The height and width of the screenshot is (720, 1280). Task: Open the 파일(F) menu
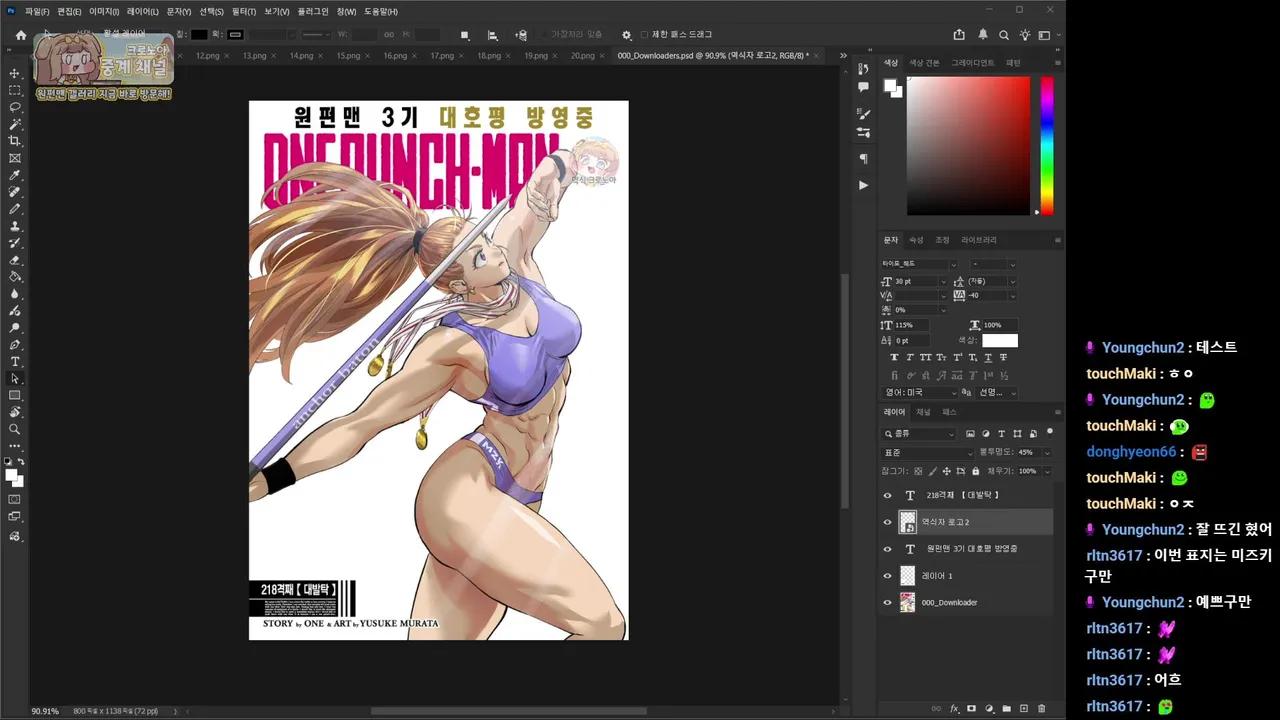coord(37,11)
